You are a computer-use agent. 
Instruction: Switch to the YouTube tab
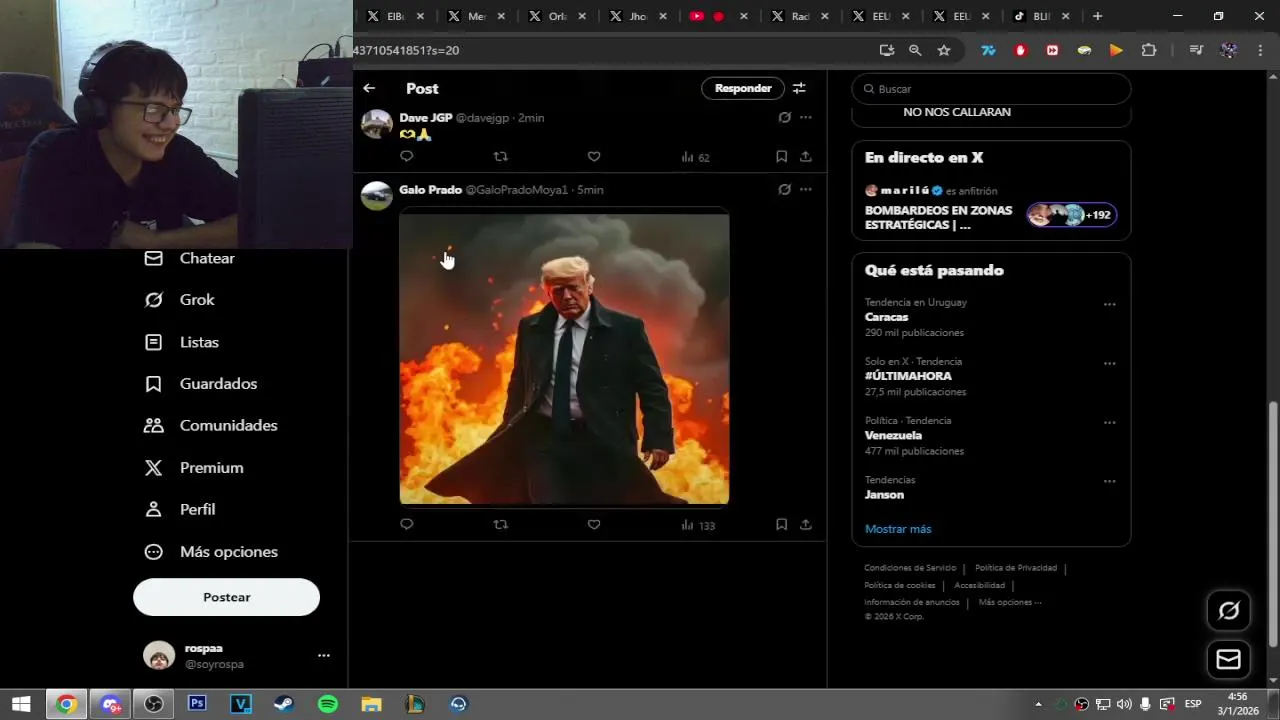(x=718, y=16)
